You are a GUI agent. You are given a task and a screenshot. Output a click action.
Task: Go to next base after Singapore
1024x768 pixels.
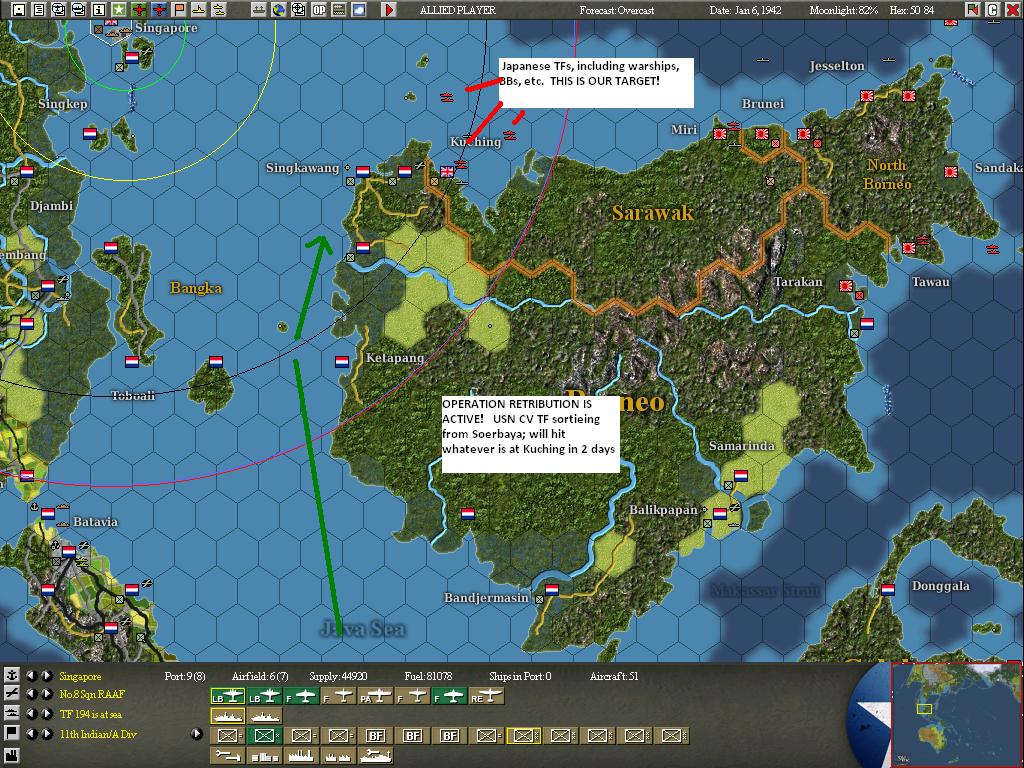[47, 676]
